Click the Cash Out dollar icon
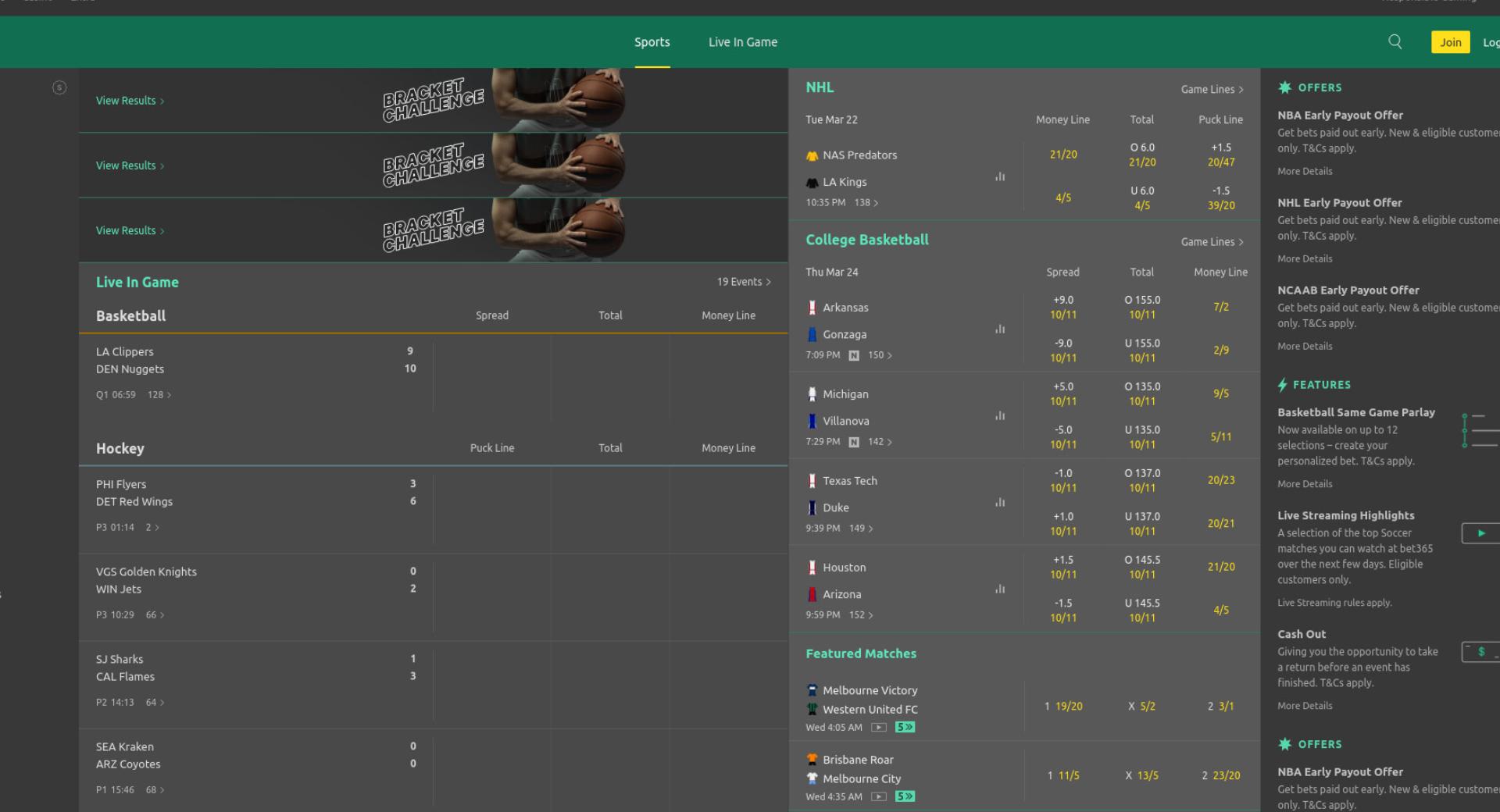 click(1480, 652)
